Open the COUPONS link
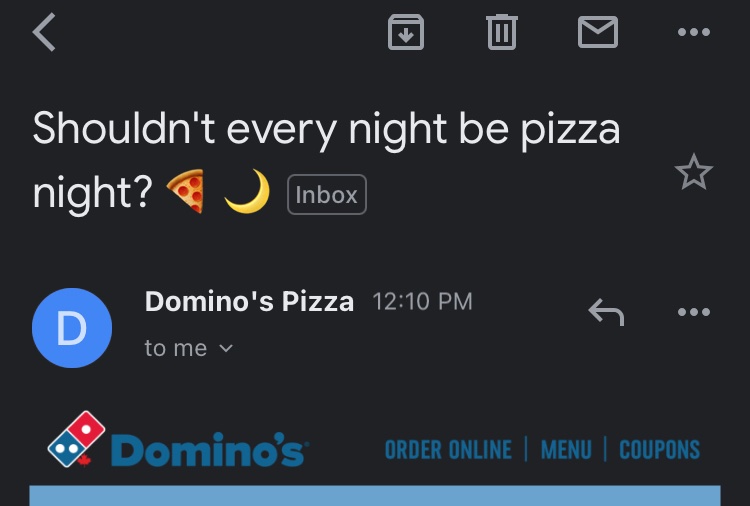 pyautogui.click(x=660, y=450)
